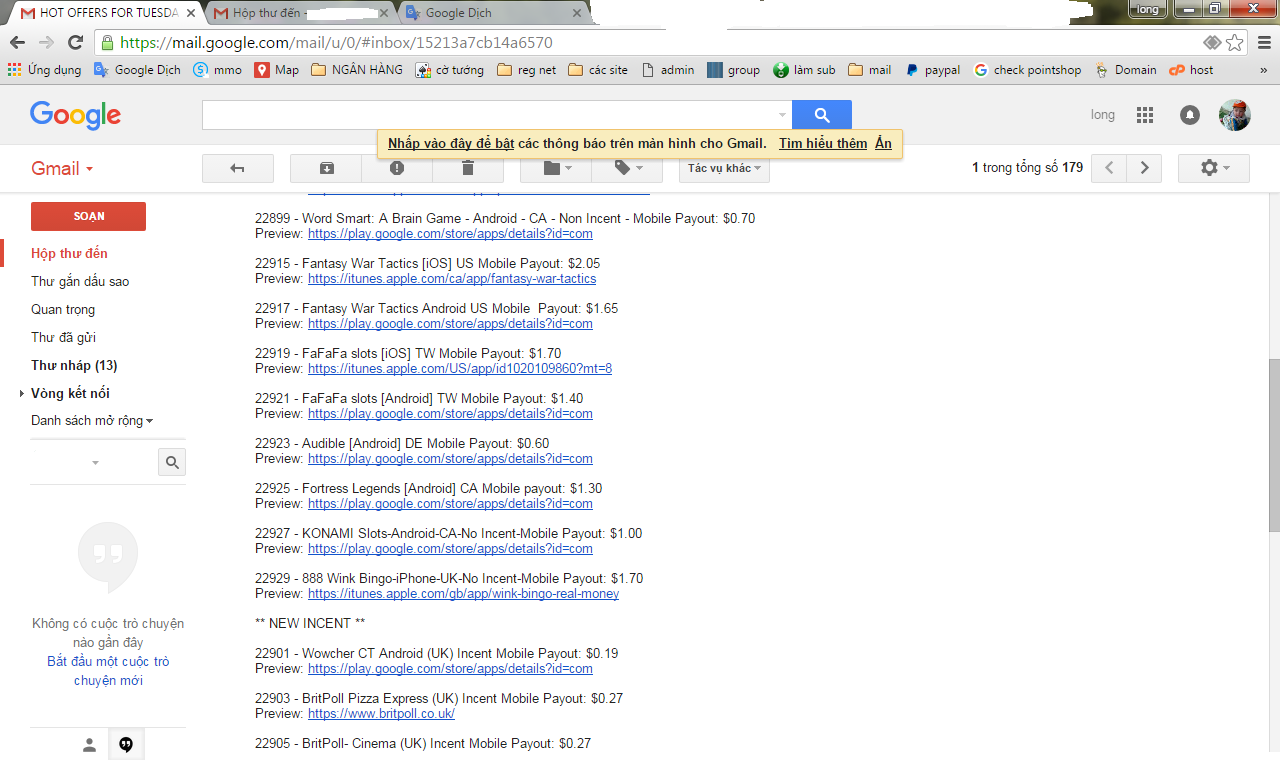Viewport: 1280px width, 760px height.
Task: Expand Vòng kết nối triangle
Action: 23,394
